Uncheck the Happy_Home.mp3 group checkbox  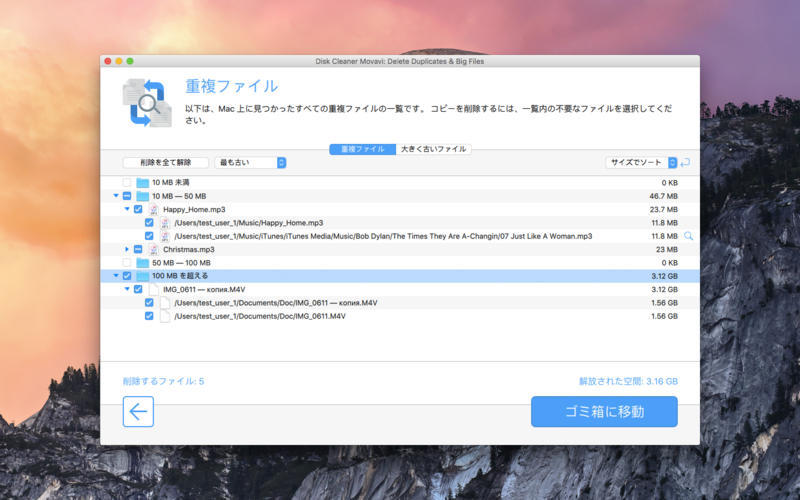pyautogui.click(x=138, y=209)
